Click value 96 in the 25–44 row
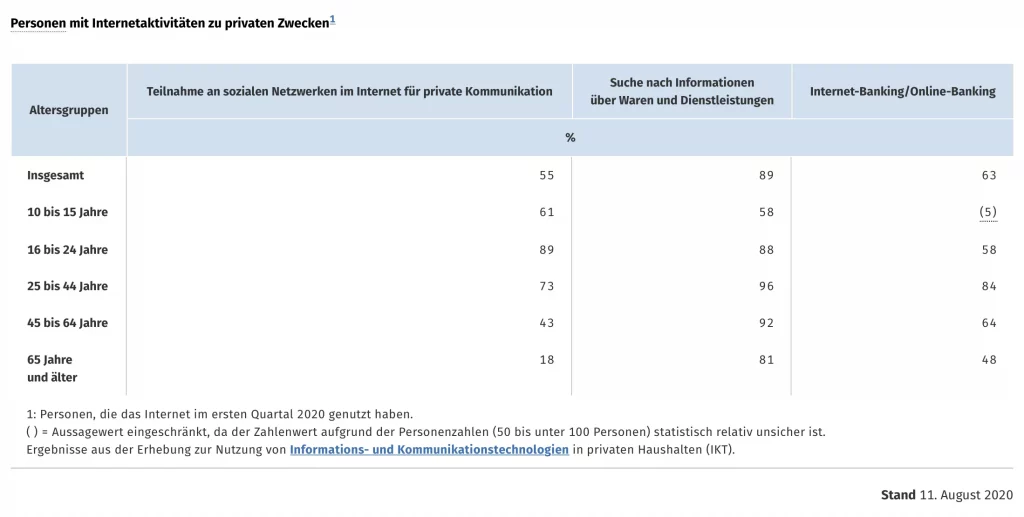The width and height of the screenshot is (1024, 517). 766,286
